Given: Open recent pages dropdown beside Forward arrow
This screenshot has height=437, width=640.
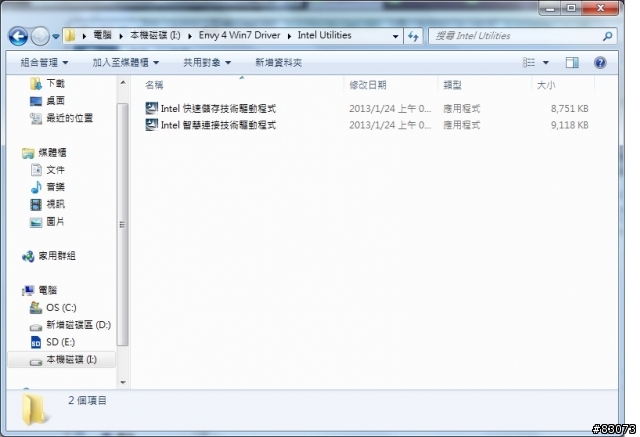Looking at the screenshot, I should pos(56,37).
